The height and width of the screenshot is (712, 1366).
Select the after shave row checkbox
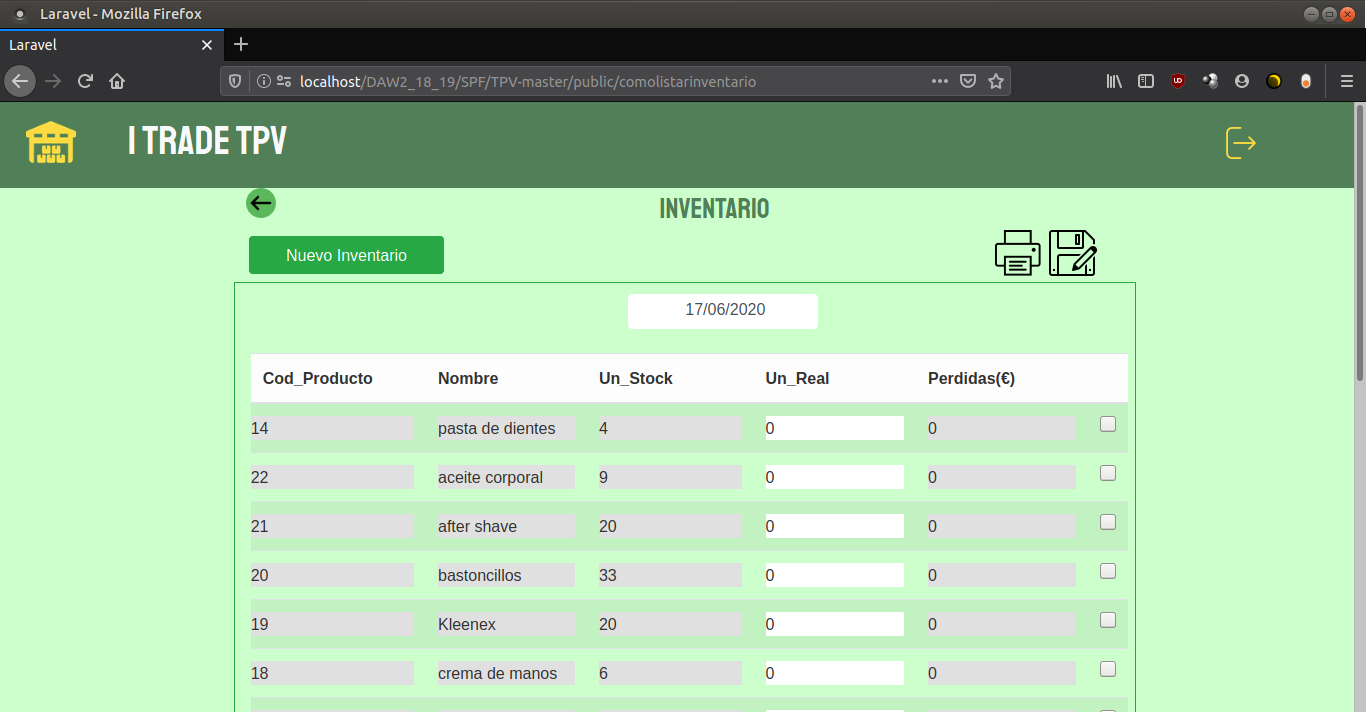[1108, 522]
